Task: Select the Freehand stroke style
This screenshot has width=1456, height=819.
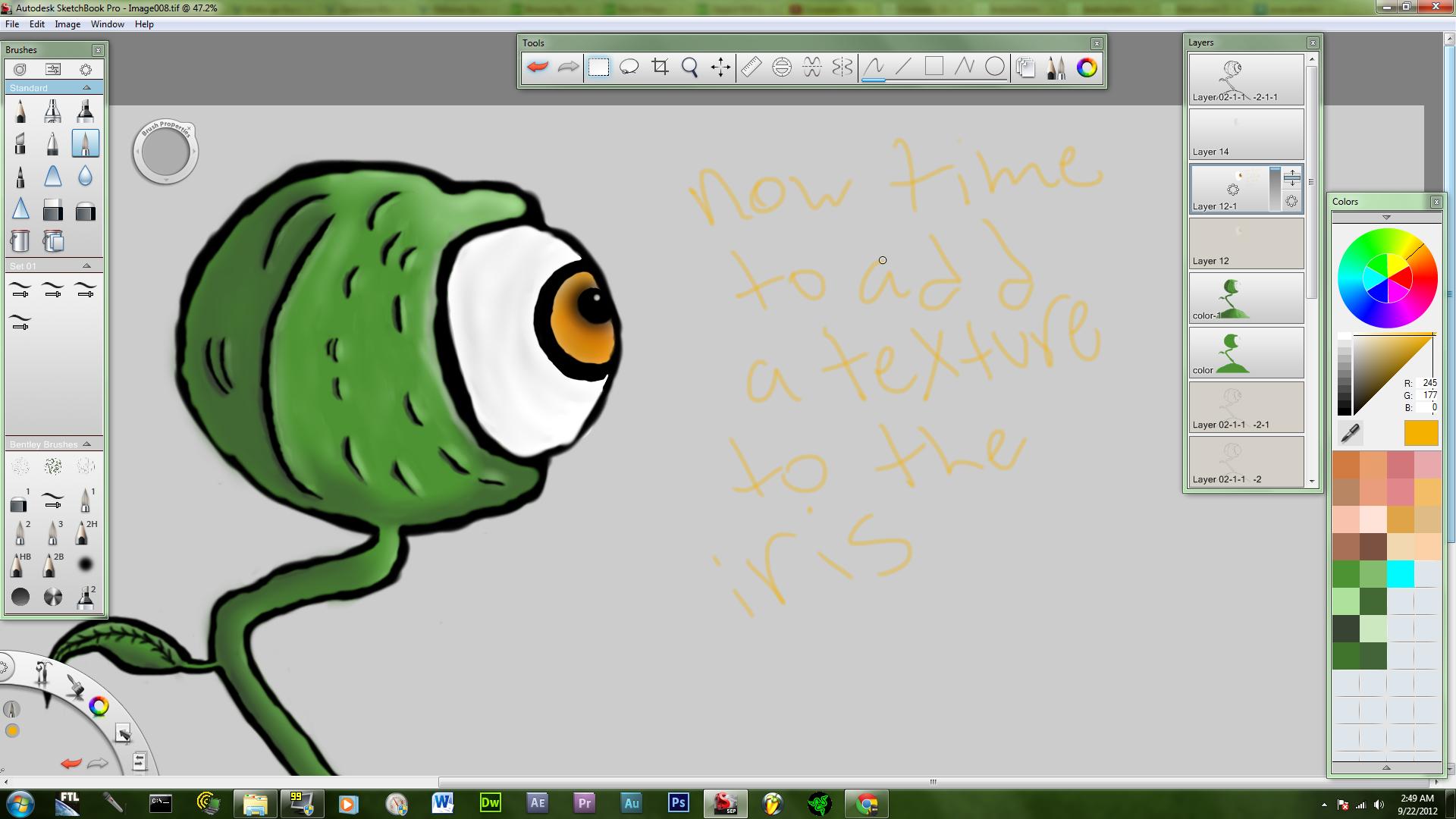Action: 874,67
